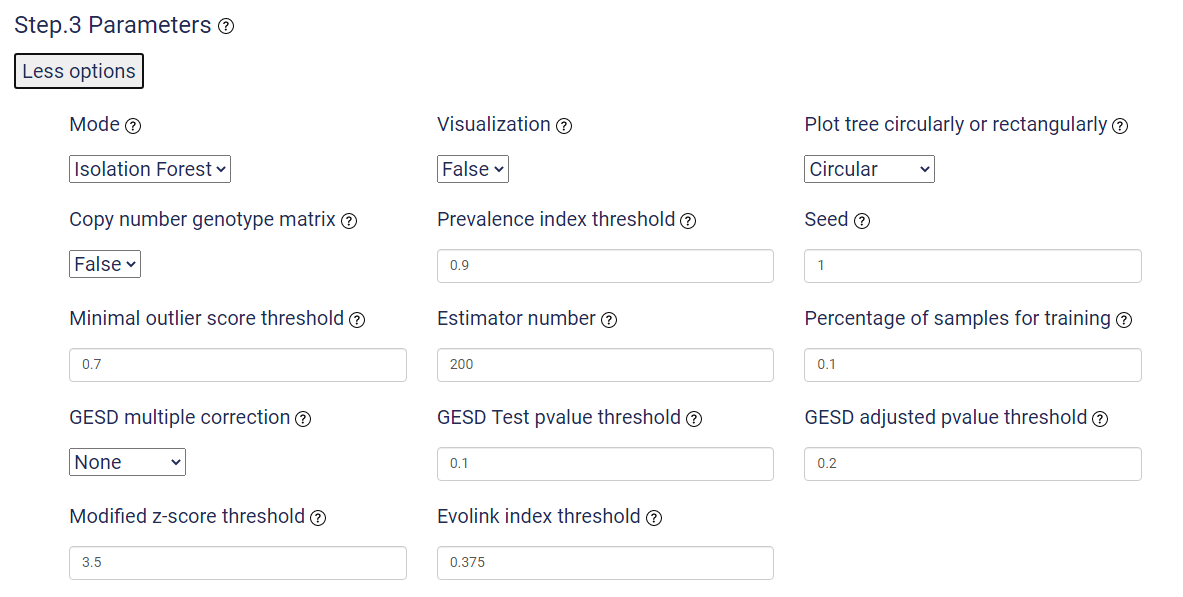Click the GESD adjusted pvalue threshold field
This screenshot has width=1183, height=597.
(x=973, y=463)
